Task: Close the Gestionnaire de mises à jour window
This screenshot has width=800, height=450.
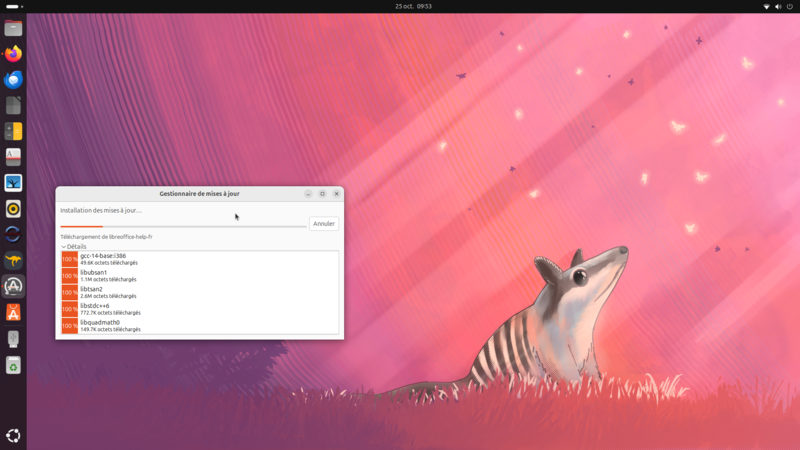Action: tap(336, 194)
